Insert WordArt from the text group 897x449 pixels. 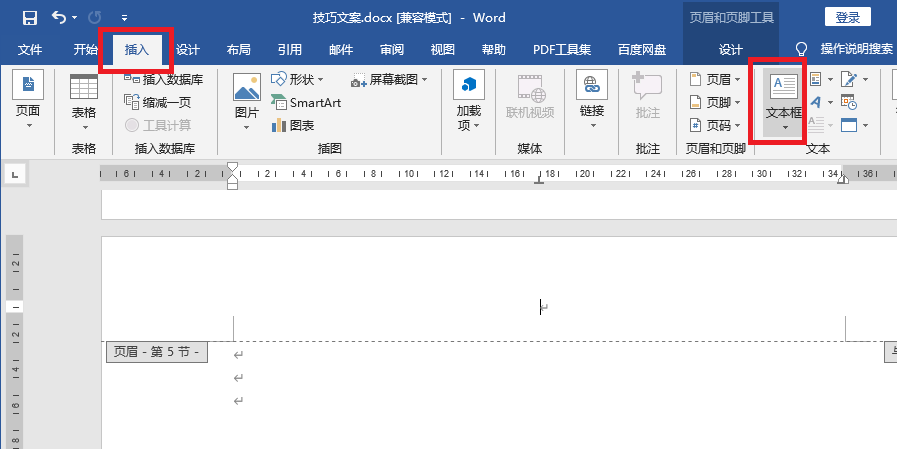(x=816, y=102)
